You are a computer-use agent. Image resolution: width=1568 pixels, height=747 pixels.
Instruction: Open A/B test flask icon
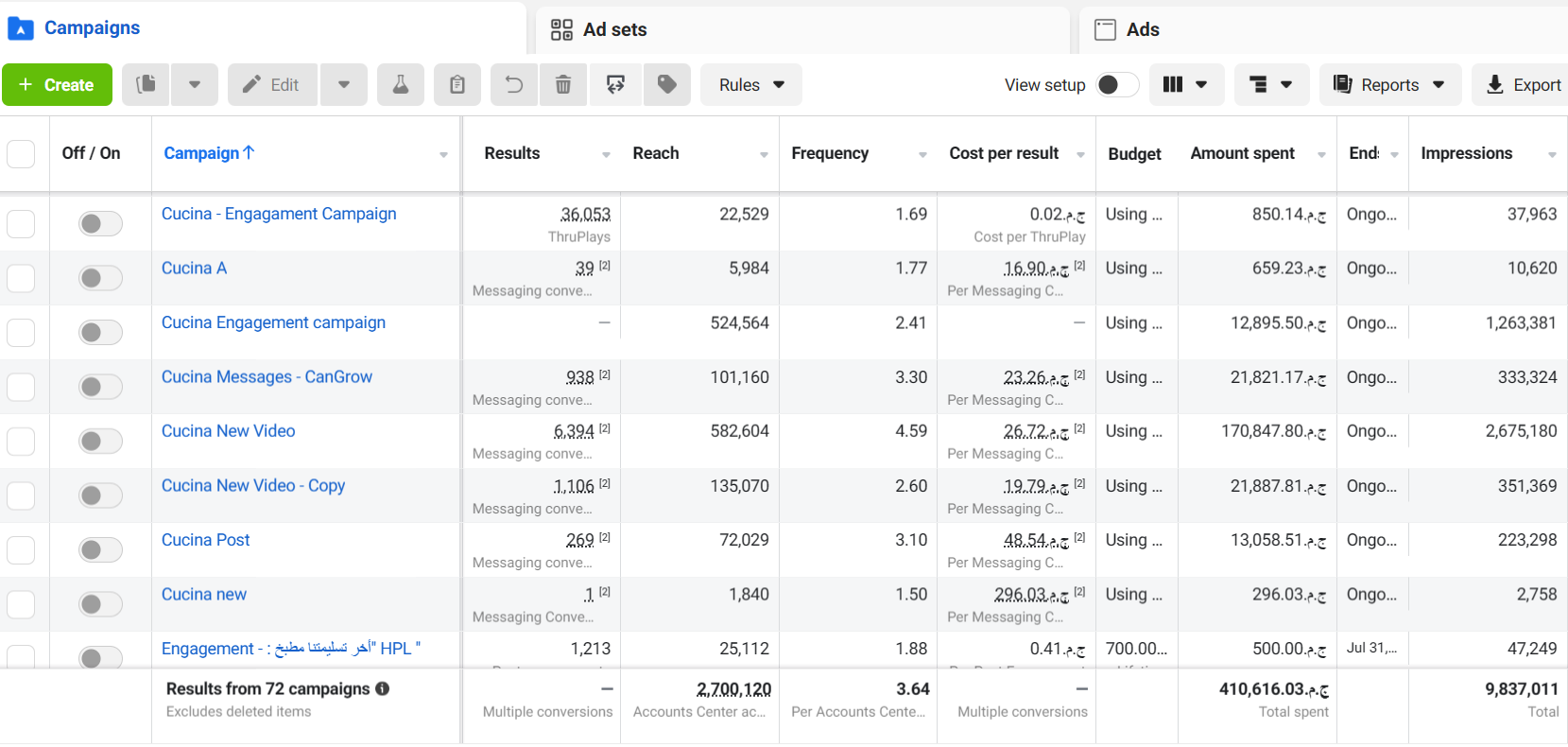click(x=401, y=85)
